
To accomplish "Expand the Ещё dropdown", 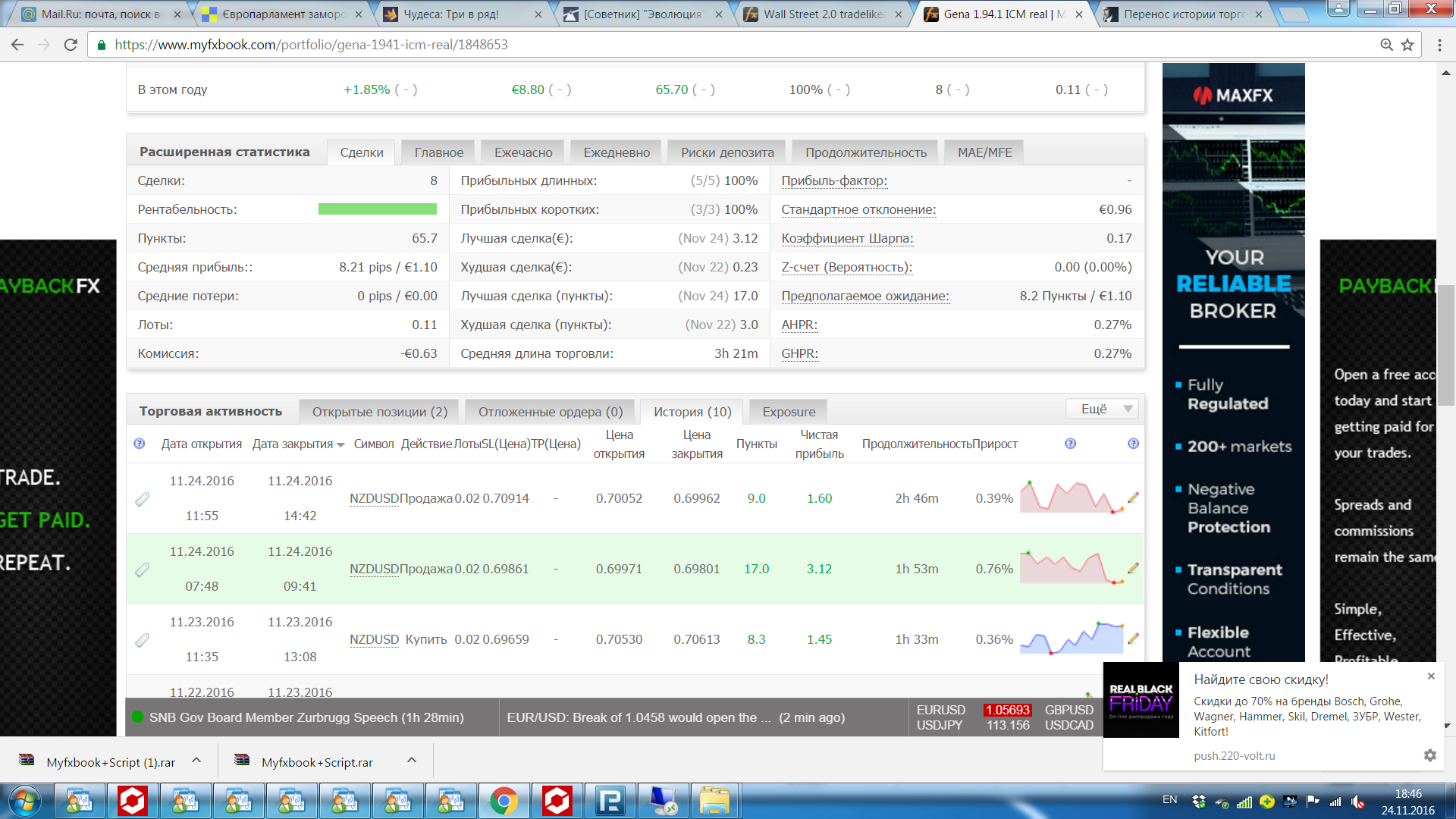I will click(1102, 409).
